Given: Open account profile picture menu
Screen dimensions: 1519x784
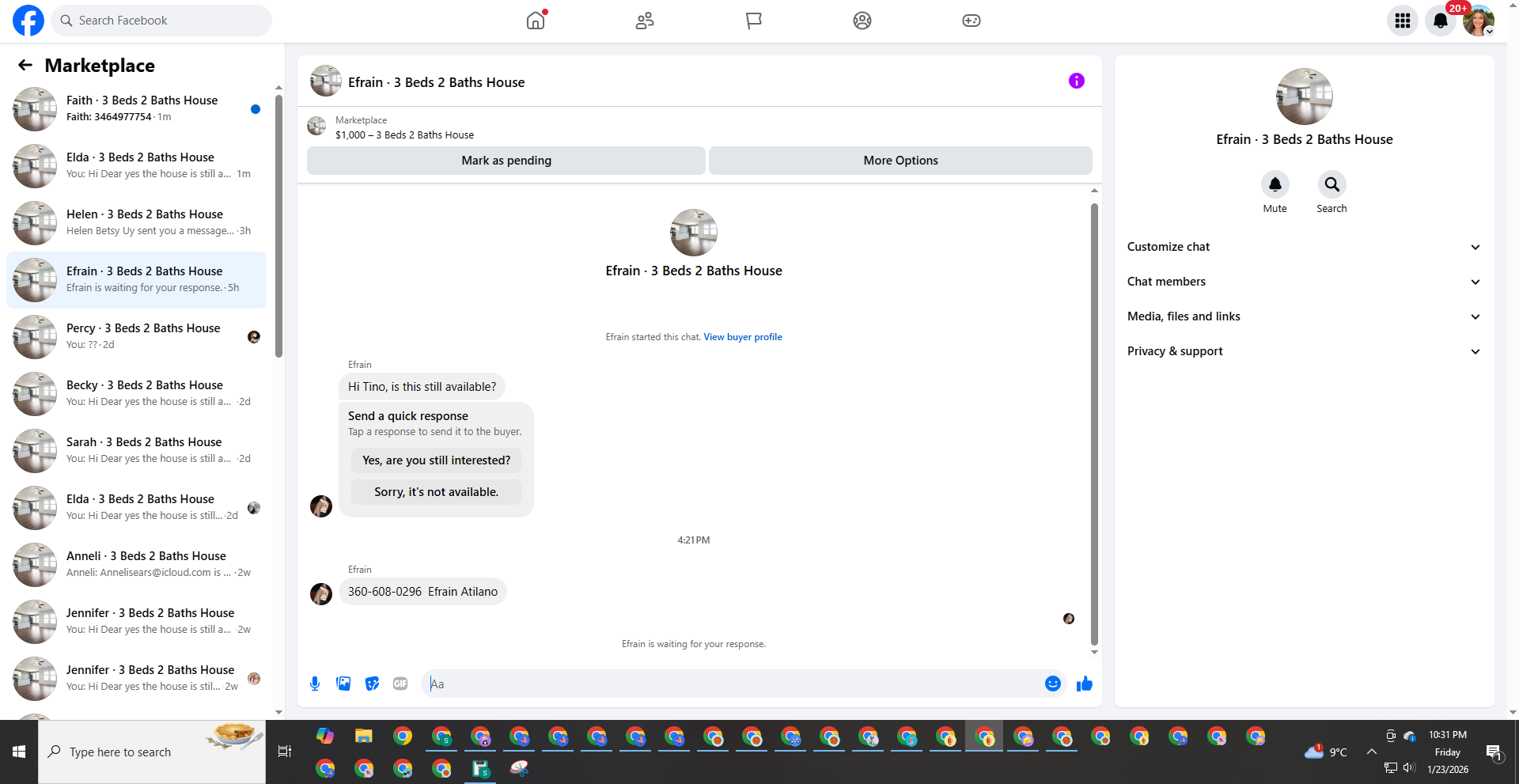Looking at the screenshot, I should pos(1478,21).
